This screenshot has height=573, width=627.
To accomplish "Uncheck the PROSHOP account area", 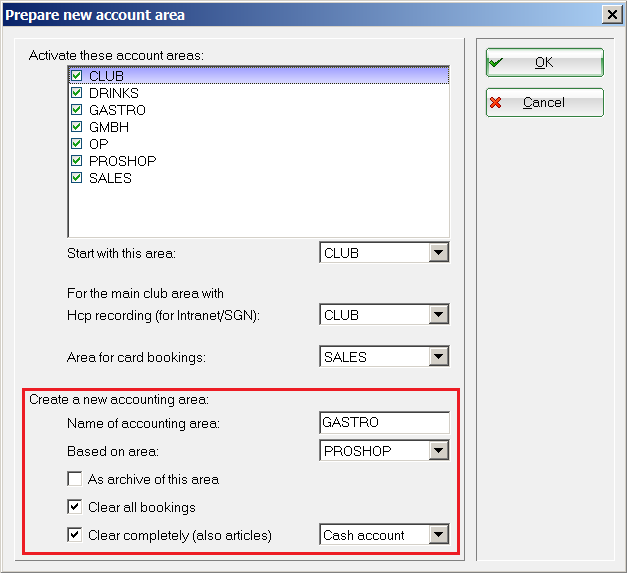I will (77, 161).
